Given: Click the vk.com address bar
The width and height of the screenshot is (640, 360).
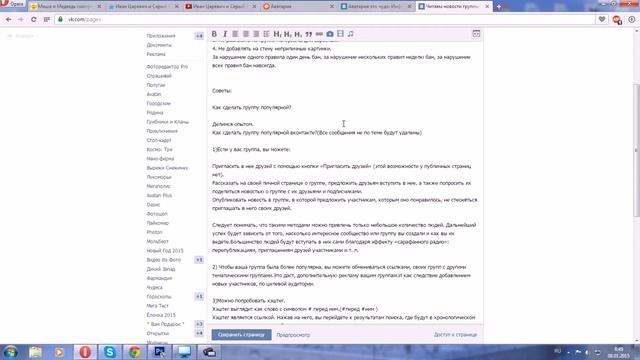Looking at the screenshot, I should click(325, 19).
